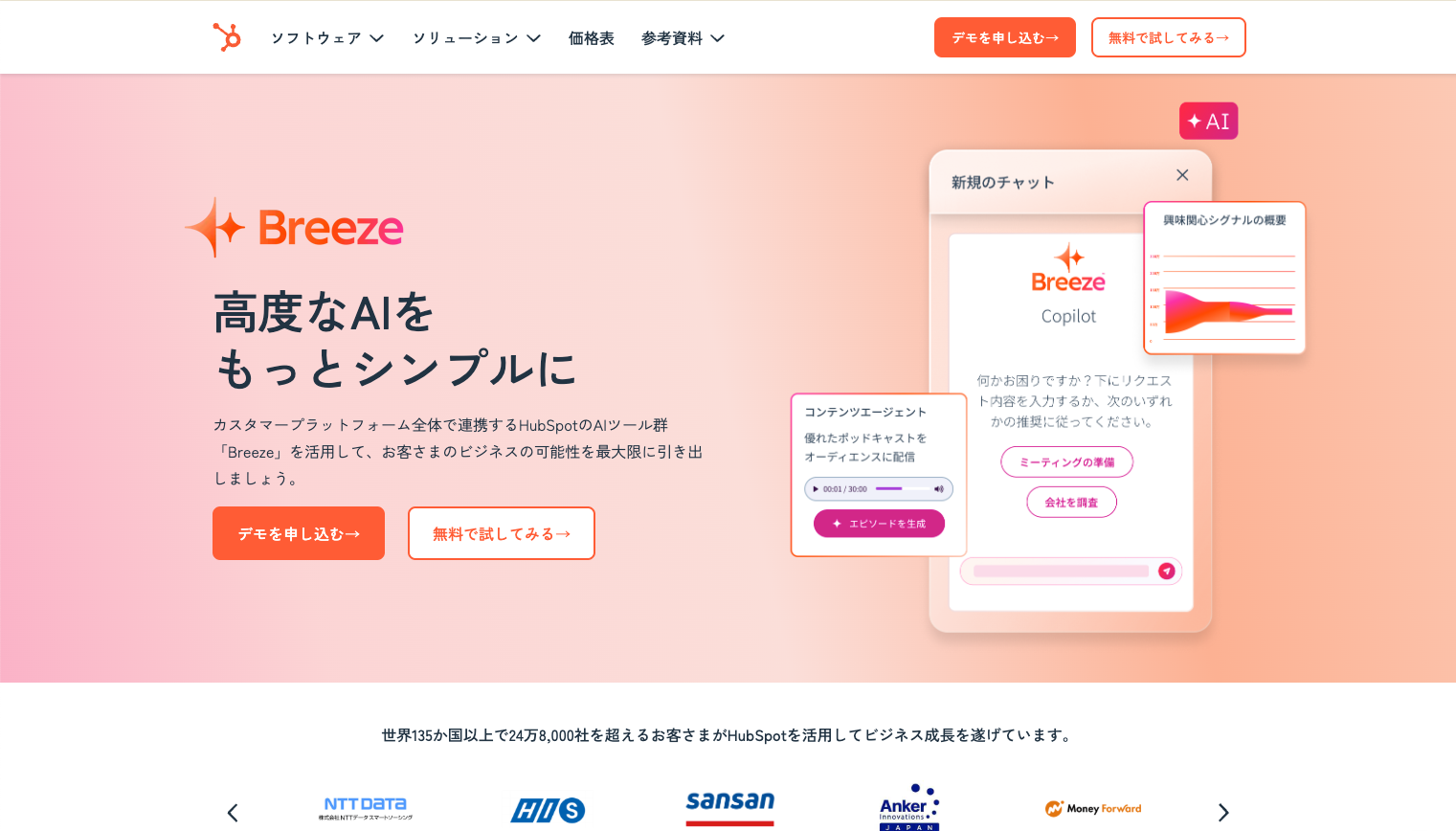
Task: Seek within the audio progress bar
Action: click(x=900, y=489)
